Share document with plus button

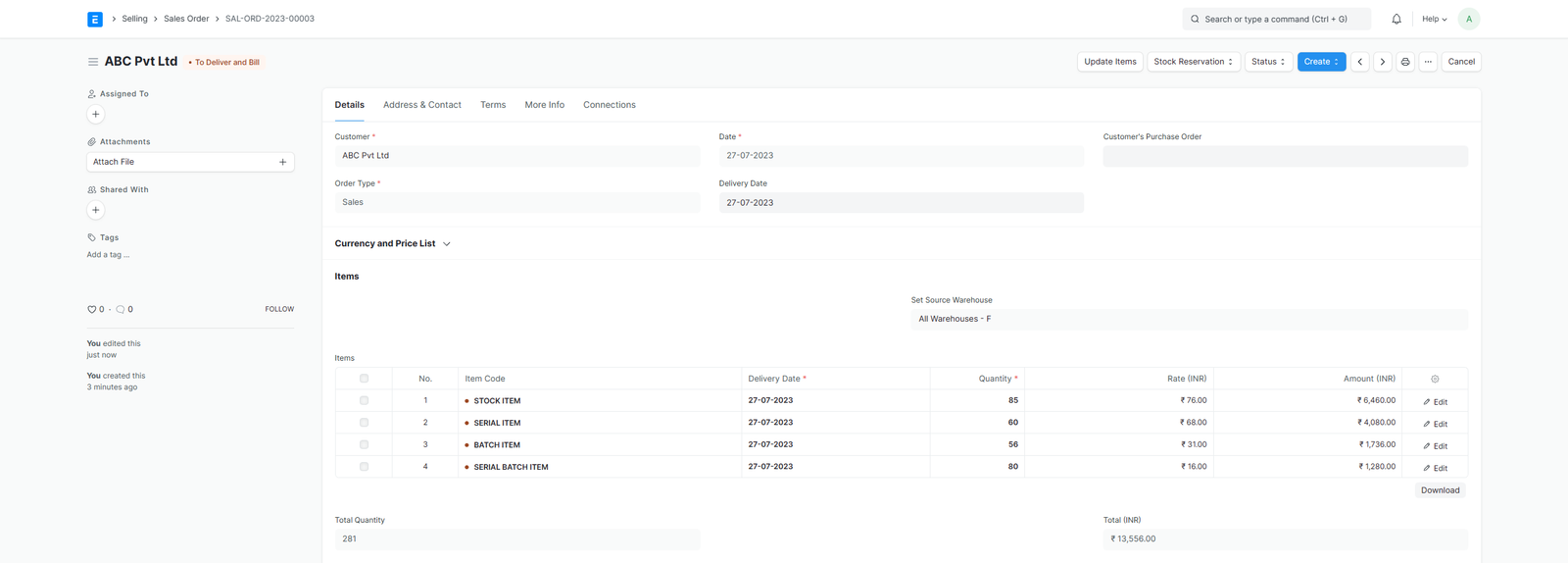point(96,210)
